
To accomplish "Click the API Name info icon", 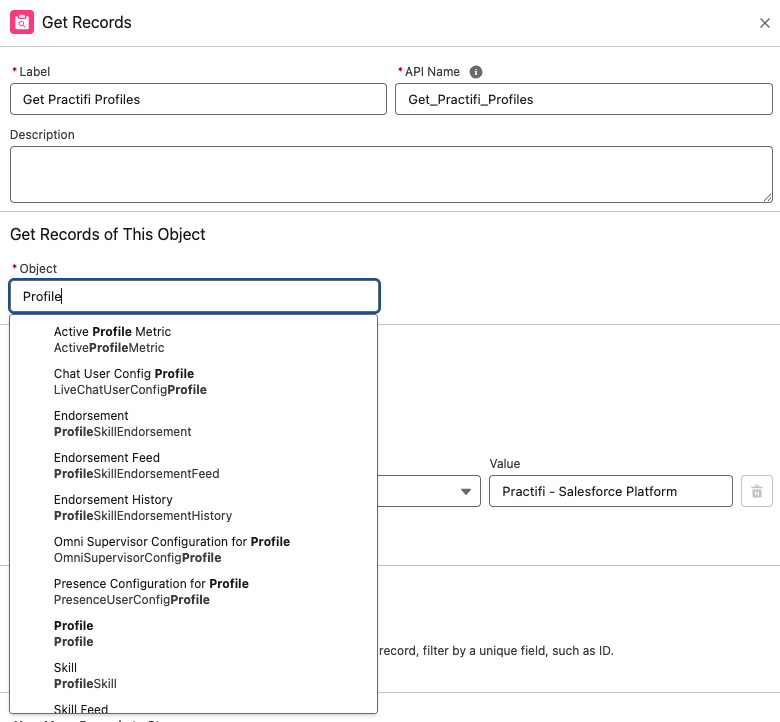I will pyautogui.click(x=476, y=72).
